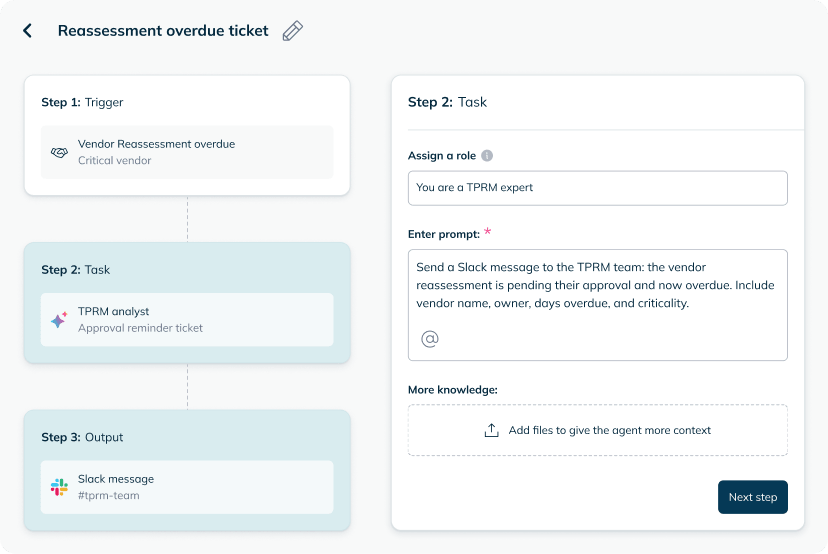Click the sparkle AI analyst icon
828x554 pixels.
(x=59, y=320)
